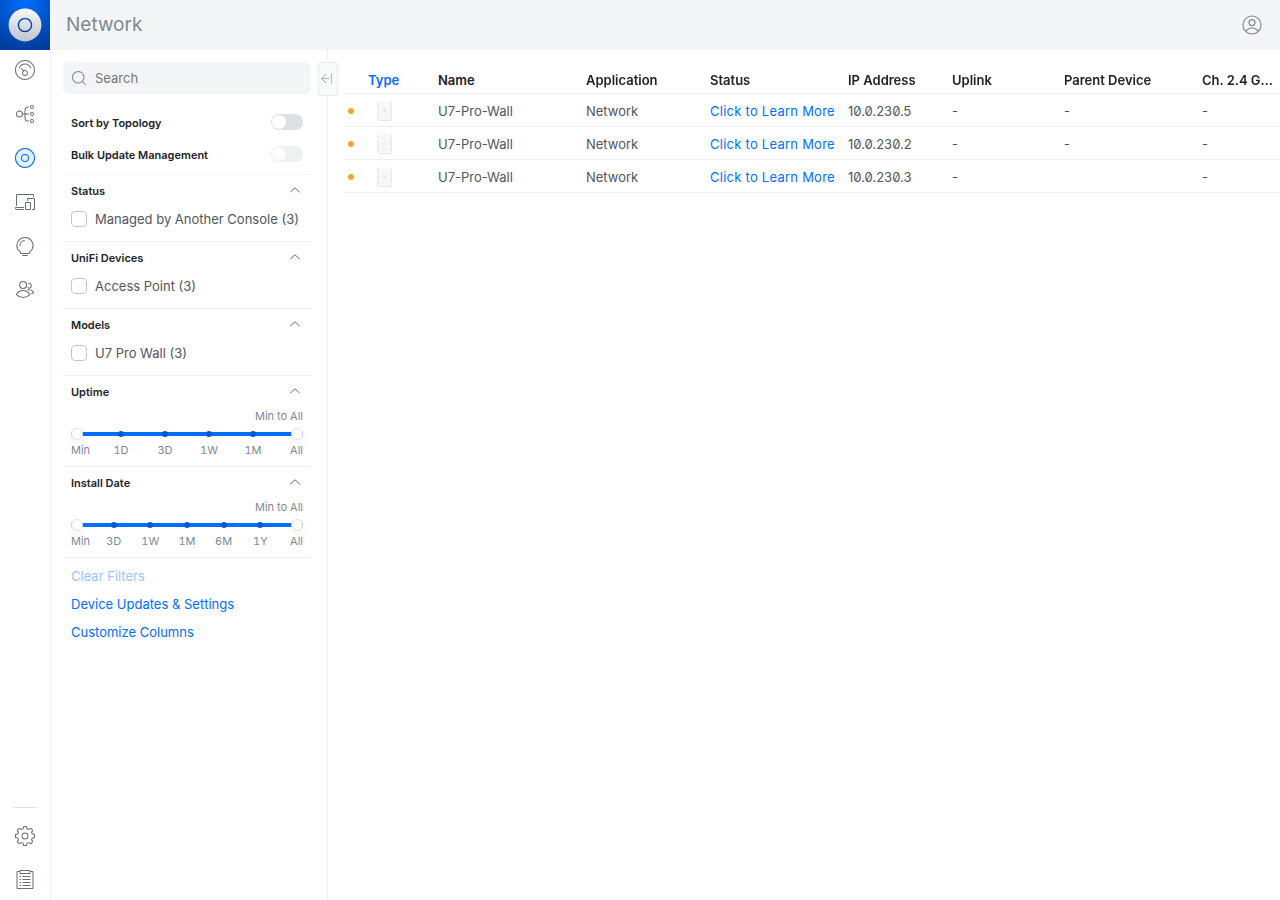The width and height of the screenshot is (1280, 900).
Task: Sort table by Type column header
Action: 384,80
